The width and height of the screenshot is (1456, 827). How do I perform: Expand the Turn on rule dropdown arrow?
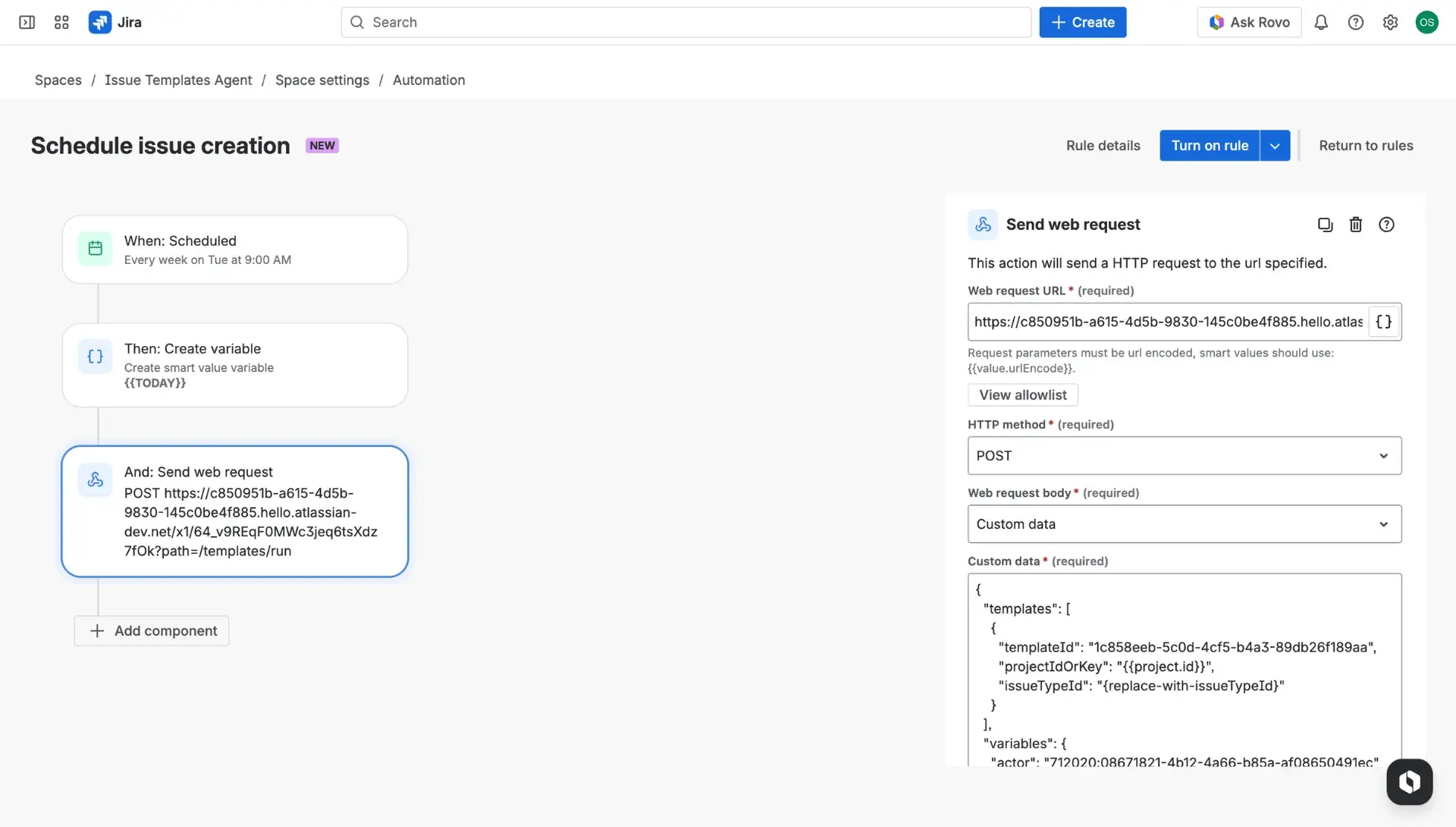point(1274,145)
